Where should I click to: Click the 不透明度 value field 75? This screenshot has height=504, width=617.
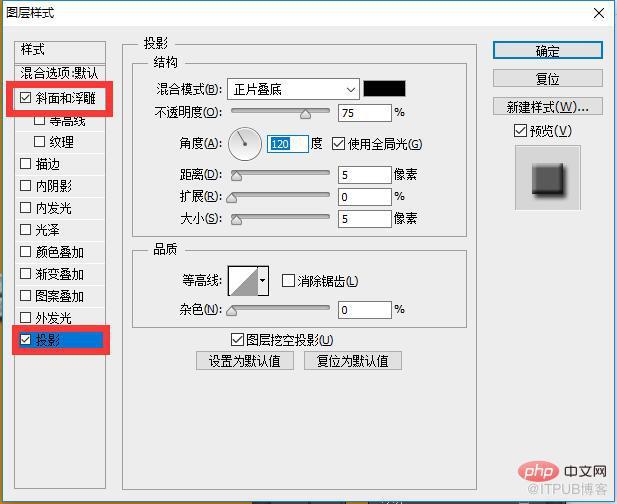click(365, 113)
